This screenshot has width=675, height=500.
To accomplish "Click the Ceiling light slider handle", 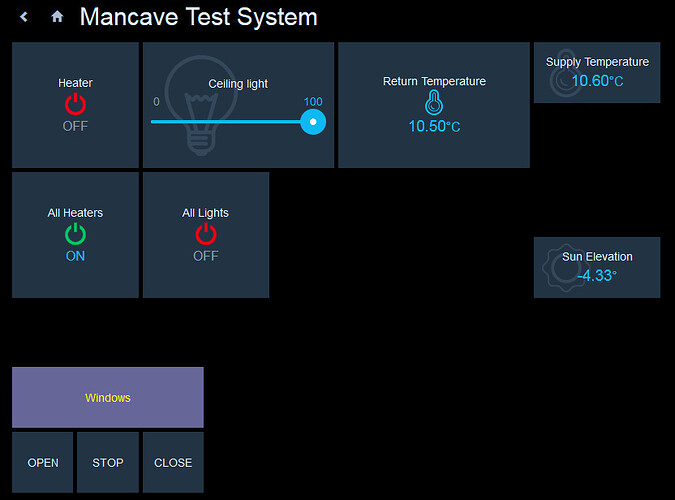I will click(313, 121).
